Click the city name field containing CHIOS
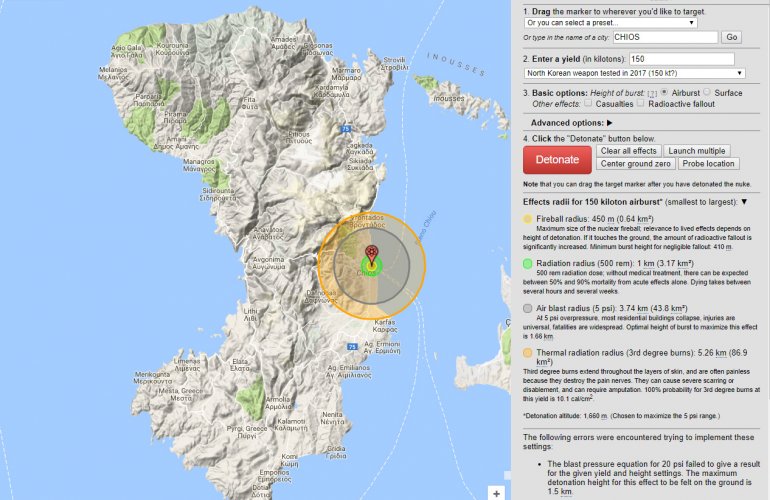Image resolution: width=770 pixels, height=500 pixels. pyautogui.click(x=665, y=37)
